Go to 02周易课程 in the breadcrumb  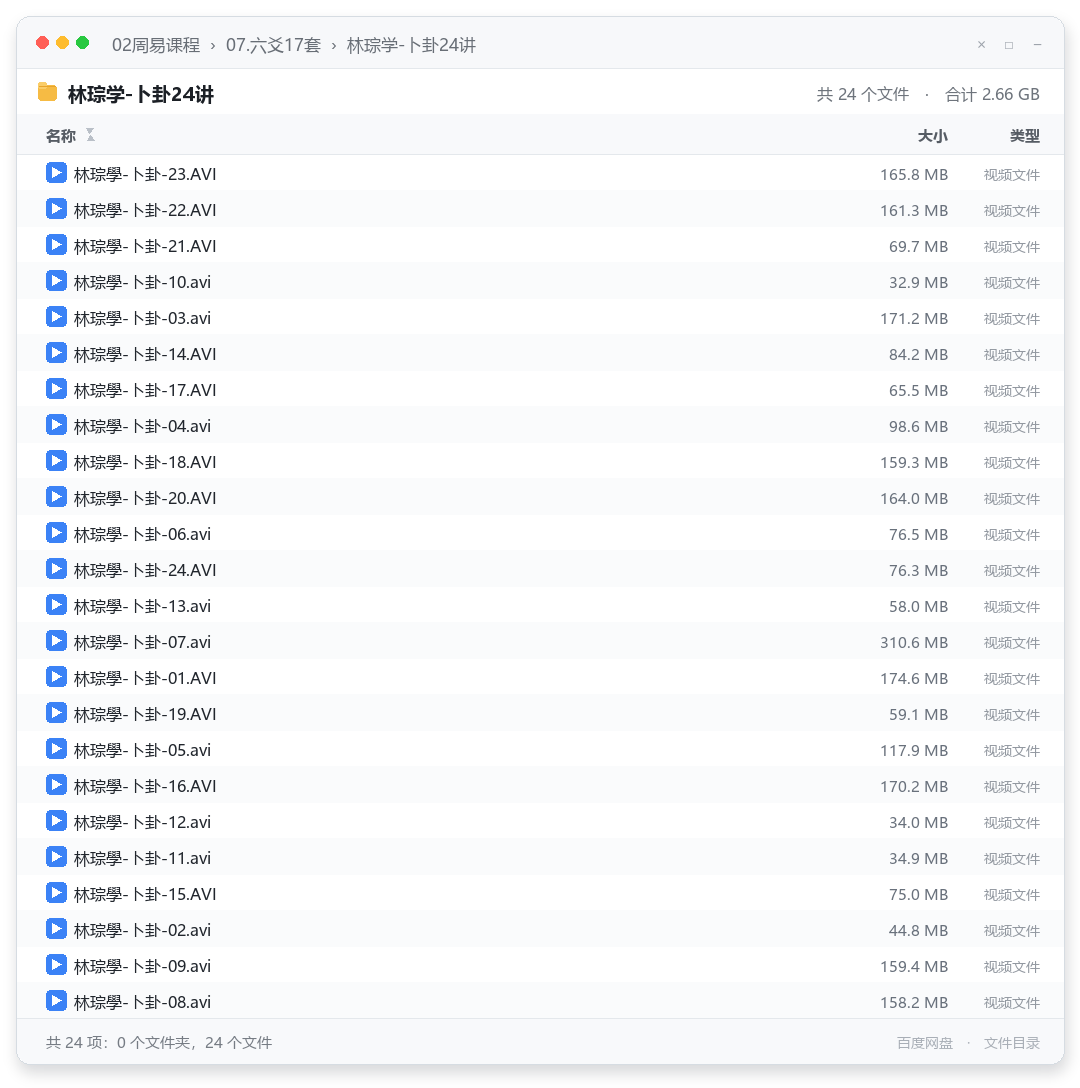156,45
